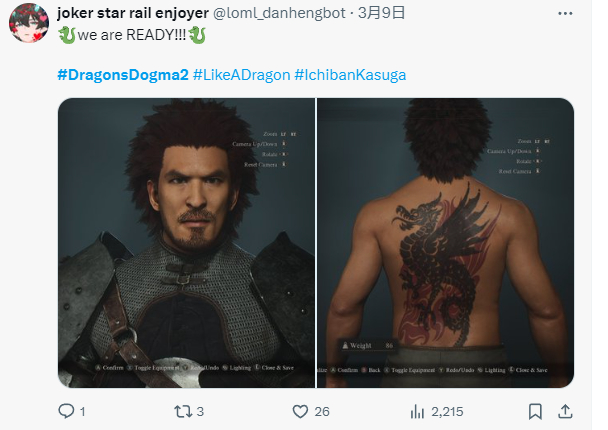Bookmark this tweet
This screenshot has width=608, height=430.
(536, 411)
